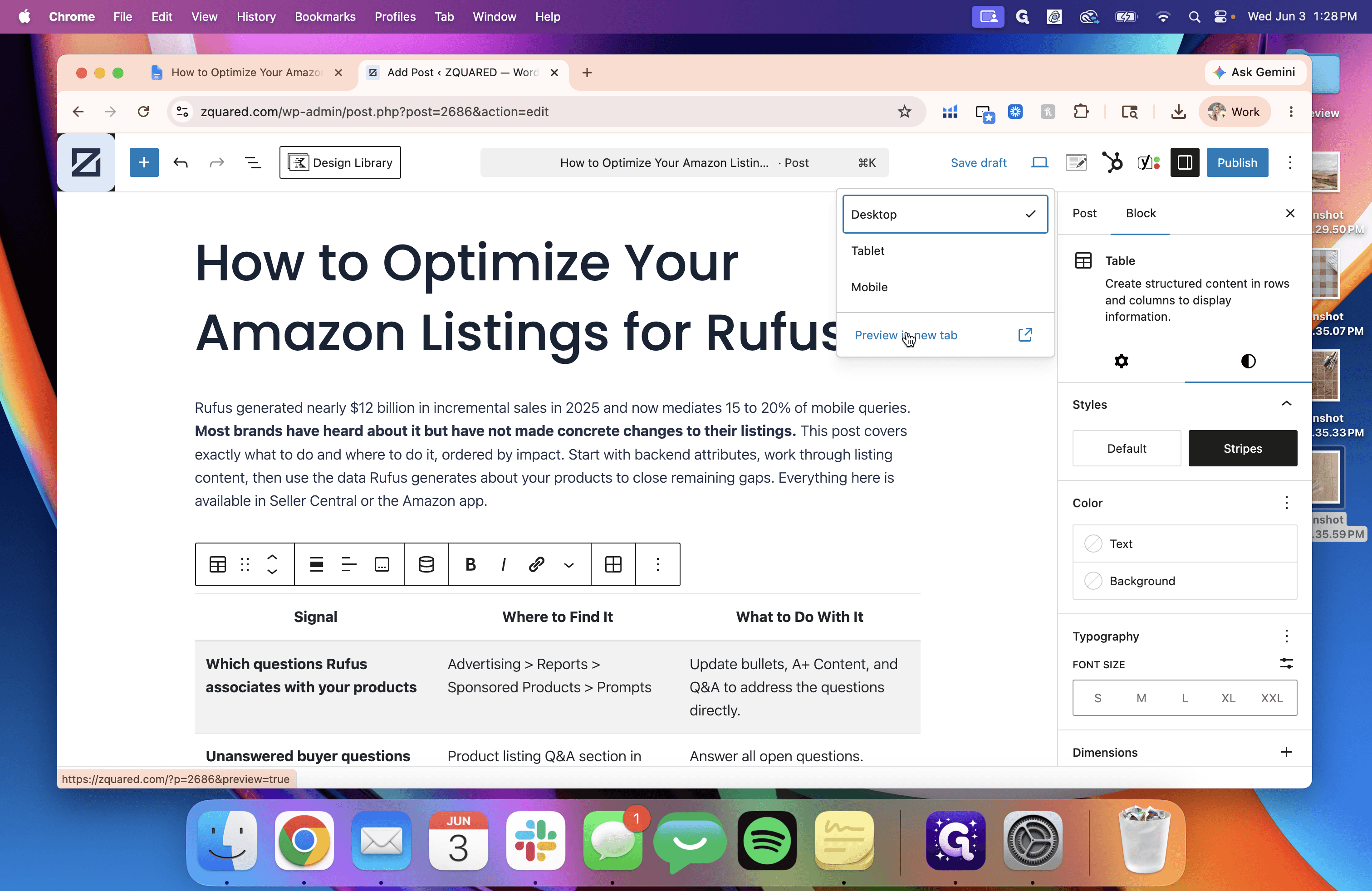
Task: Select Mobile preview option
Action: tap(945, 287)
